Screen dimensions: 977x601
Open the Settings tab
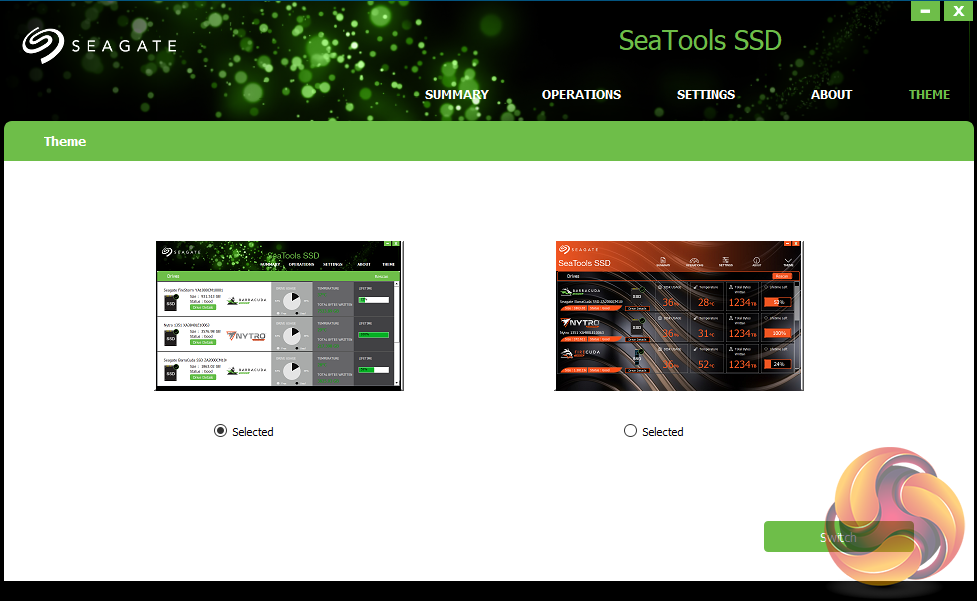pos(705,95)
